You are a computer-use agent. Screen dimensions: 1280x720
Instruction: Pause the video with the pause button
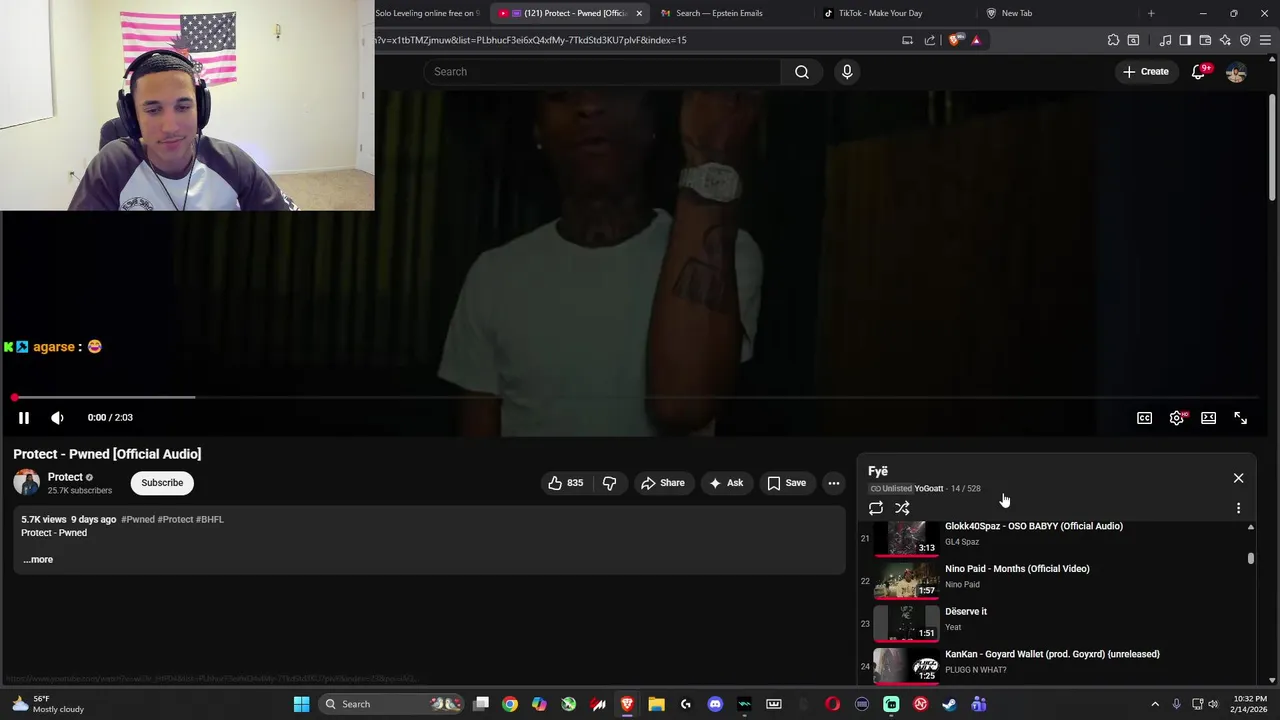tap(24, 418)
